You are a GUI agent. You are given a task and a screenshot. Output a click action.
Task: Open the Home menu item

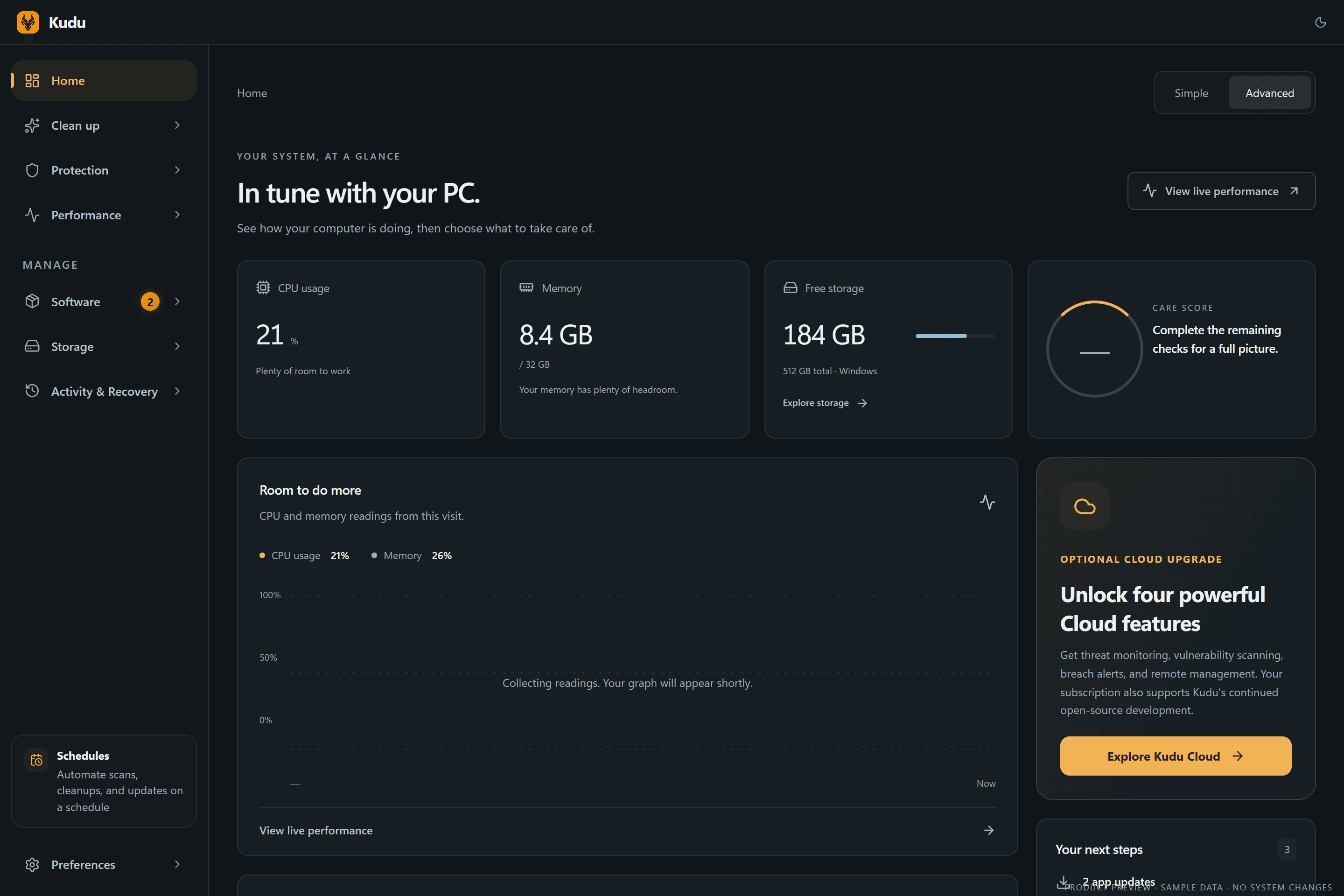point(104,81)
